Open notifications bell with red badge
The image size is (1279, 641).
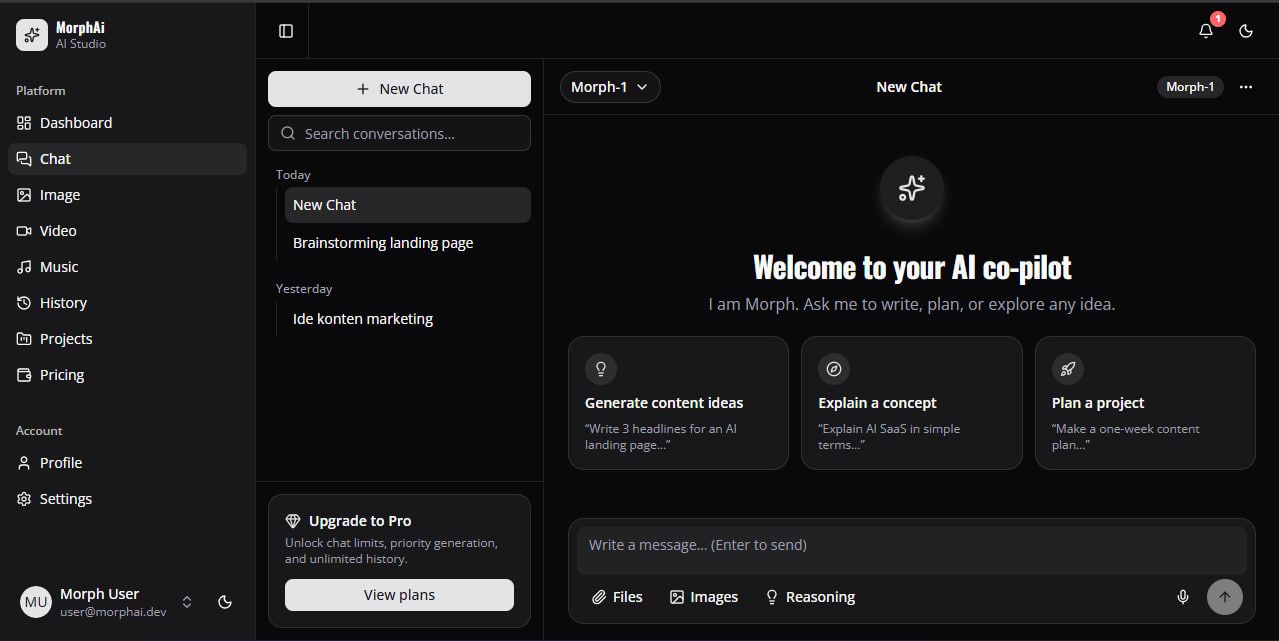(1206, 30)
